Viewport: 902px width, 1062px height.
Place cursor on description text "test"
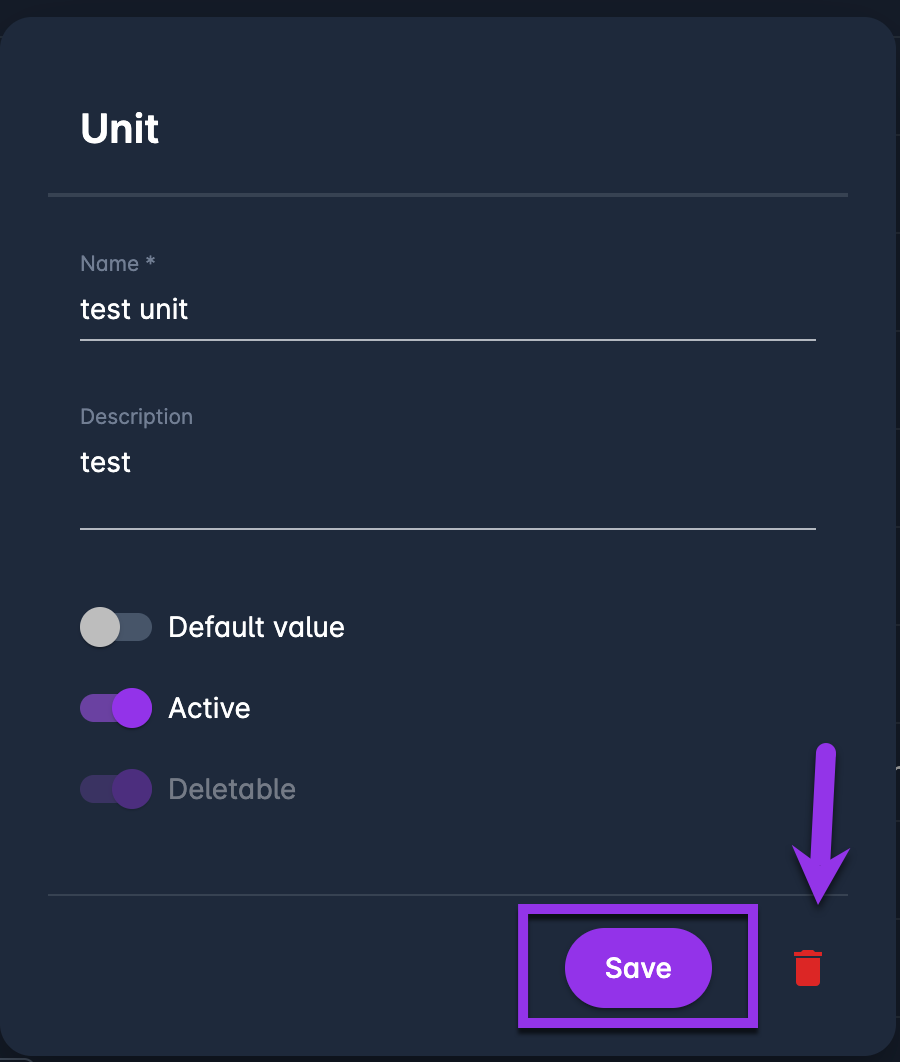pos(105,463)
